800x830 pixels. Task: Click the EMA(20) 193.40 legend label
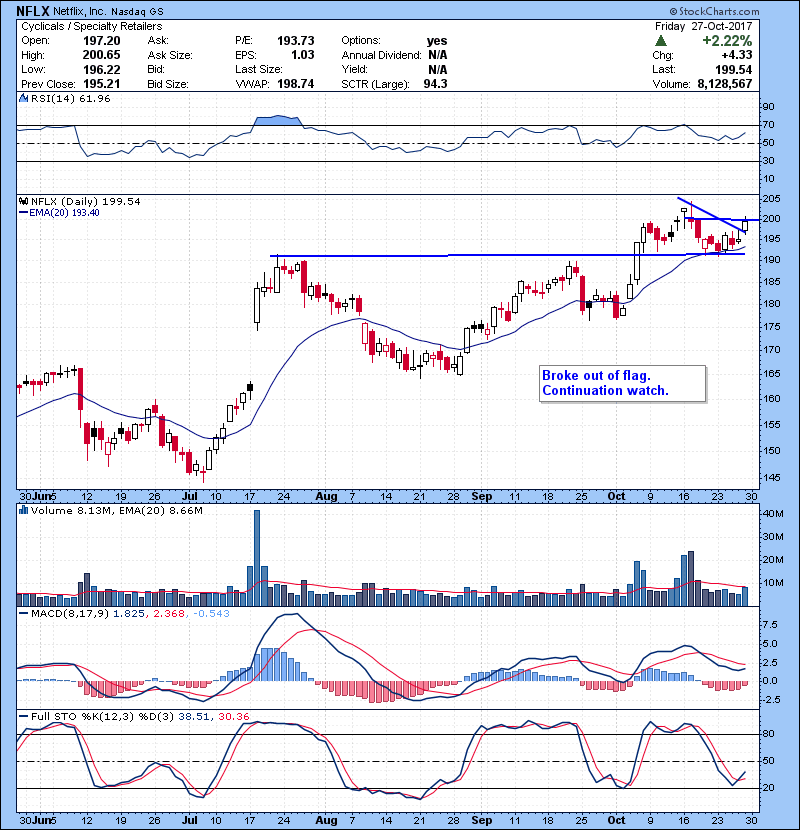click(64, 213)
